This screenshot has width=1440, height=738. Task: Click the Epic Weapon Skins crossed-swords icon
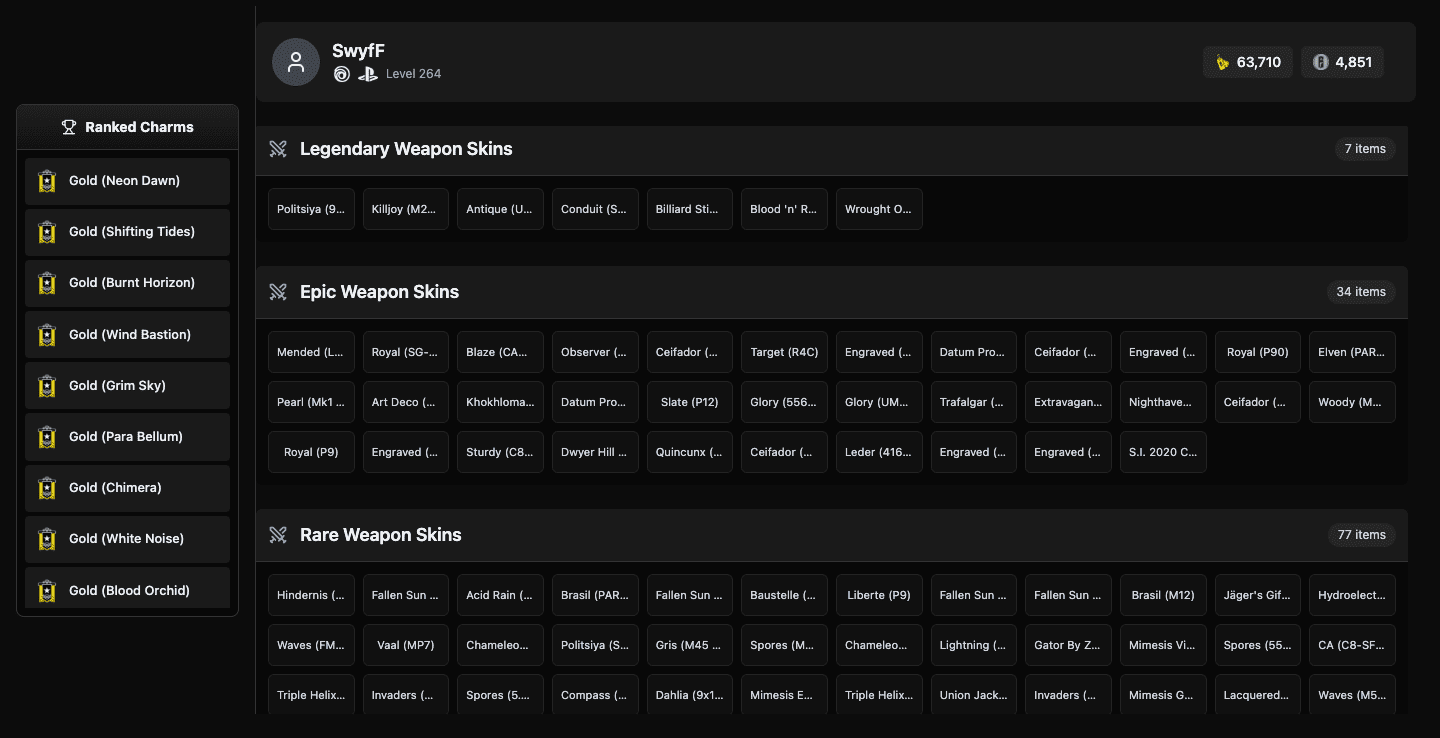tap(278, 292)
